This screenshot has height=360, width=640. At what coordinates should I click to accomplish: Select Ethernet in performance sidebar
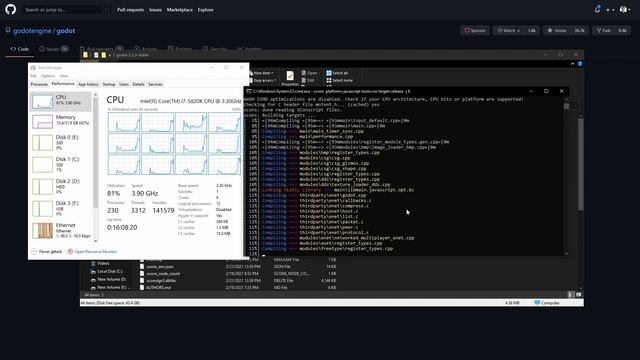pyautogui.click(x=61, y=231)
